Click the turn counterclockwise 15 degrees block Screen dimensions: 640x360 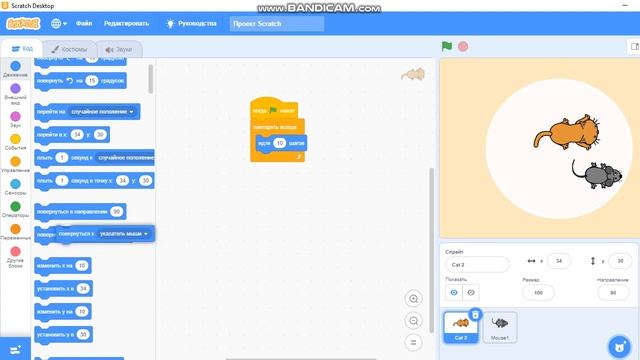tap(80, 81)
